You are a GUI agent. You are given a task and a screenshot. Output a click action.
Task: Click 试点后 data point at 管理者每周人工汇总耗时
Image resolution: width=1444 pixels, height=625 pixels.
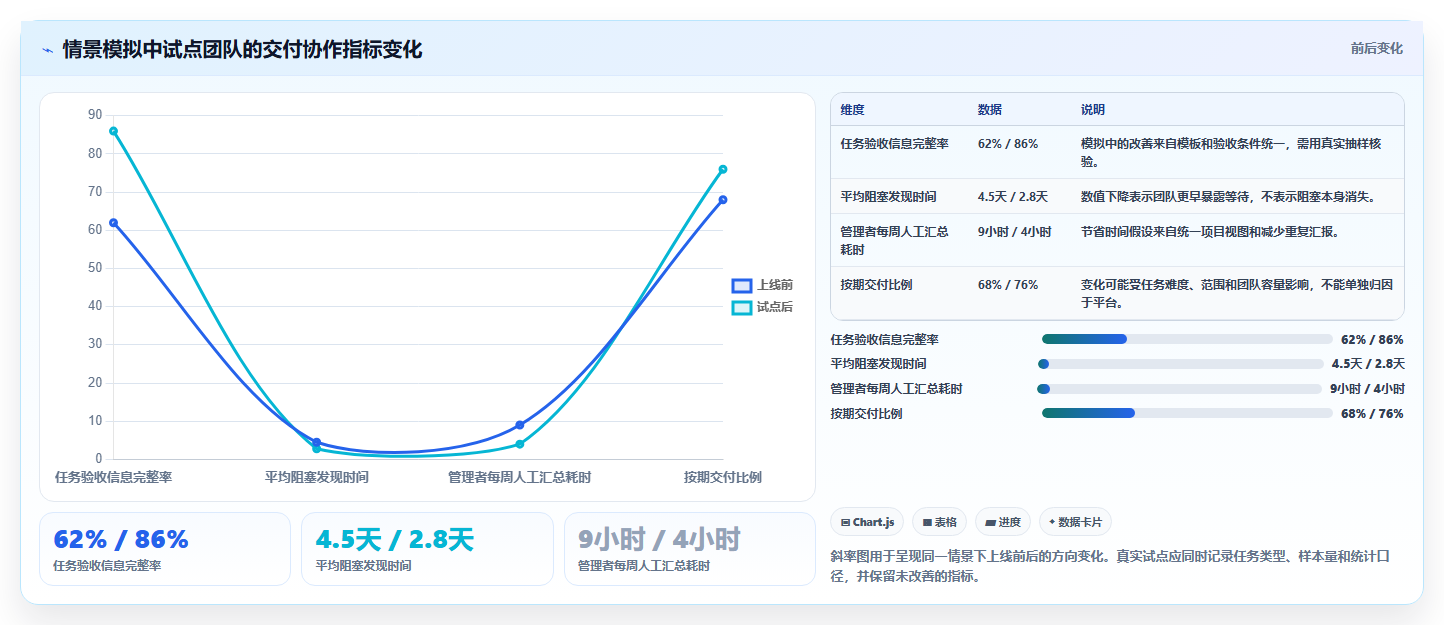pos(520,444)
